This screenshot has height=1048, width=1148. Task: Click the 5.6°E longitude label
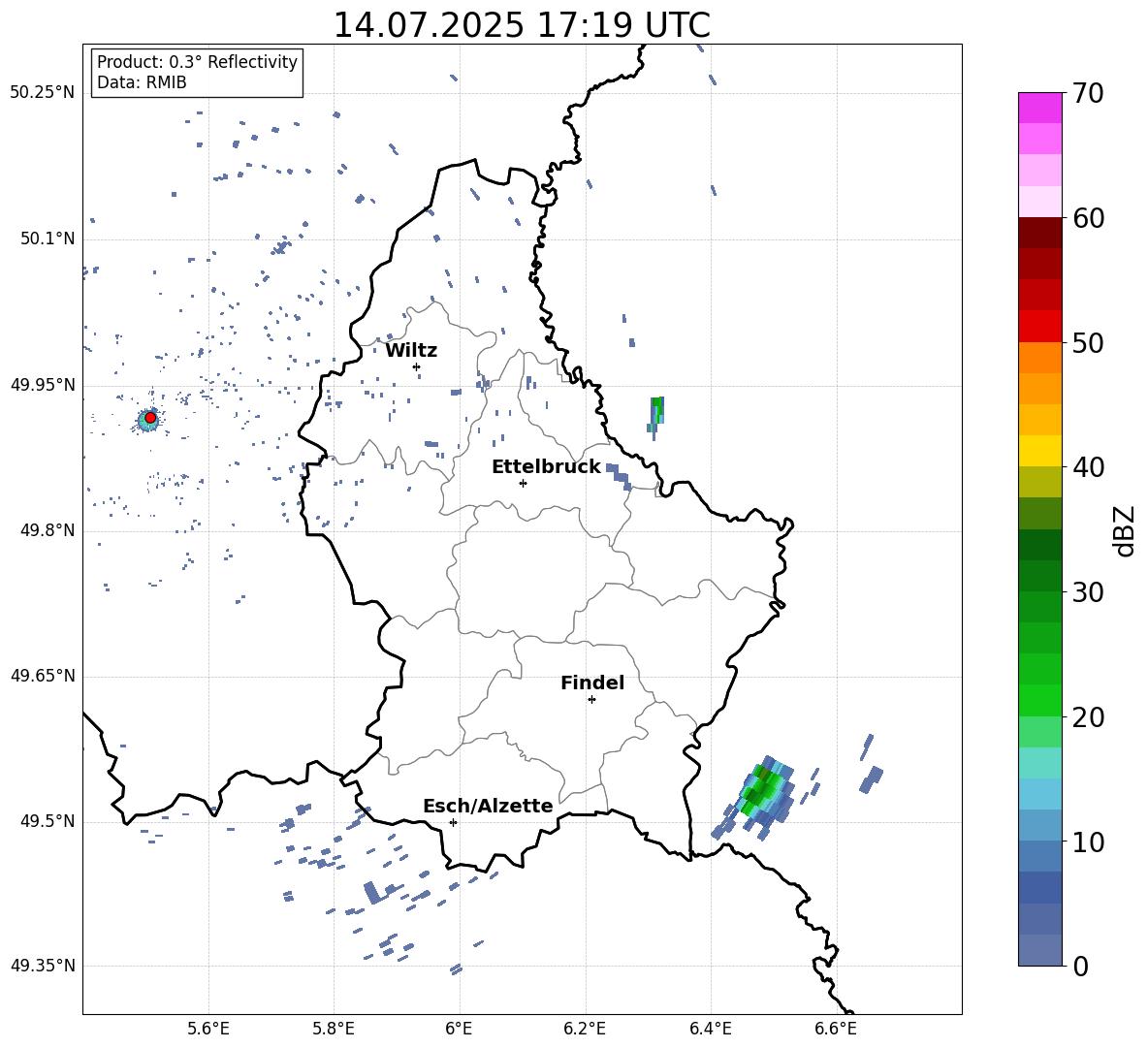(208, 1029)
